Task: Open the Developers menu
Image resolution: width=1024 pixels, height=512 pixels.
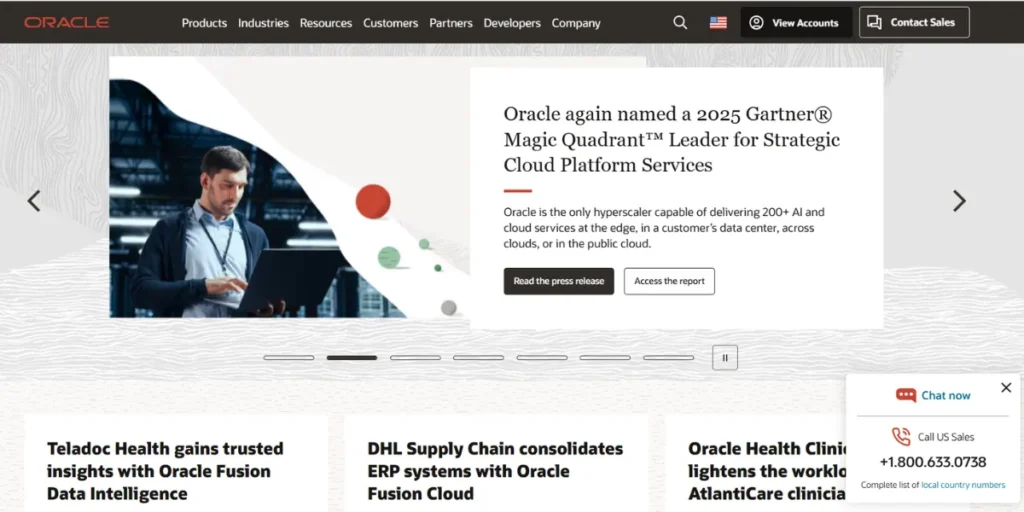Action: pos(512,23)
